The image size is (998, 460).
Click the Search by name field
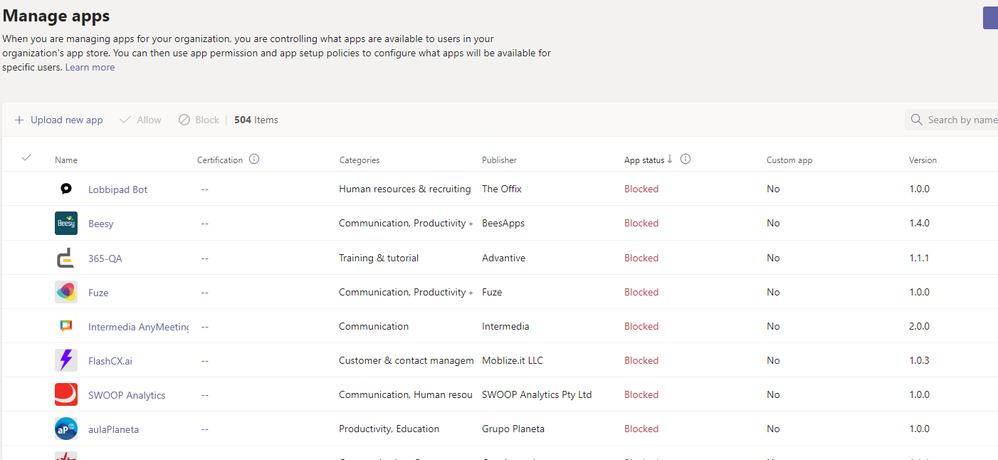point(960,120)
